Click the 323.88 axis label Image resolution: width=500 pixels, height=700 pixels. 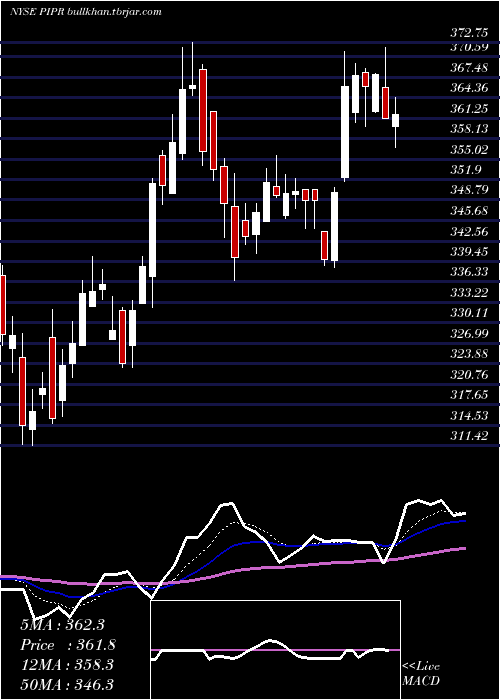469,354
